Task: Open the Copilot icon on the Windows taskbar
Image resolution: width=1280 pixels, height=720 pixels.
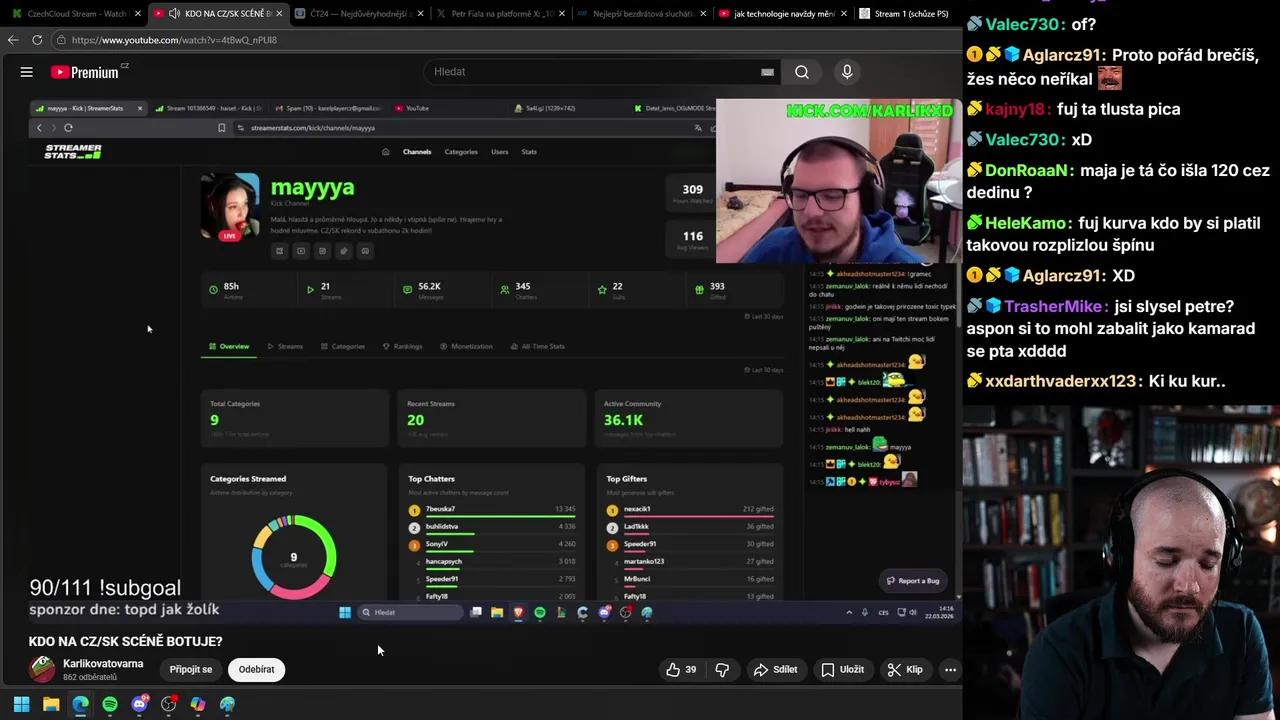Action: [x=198, y=704]
